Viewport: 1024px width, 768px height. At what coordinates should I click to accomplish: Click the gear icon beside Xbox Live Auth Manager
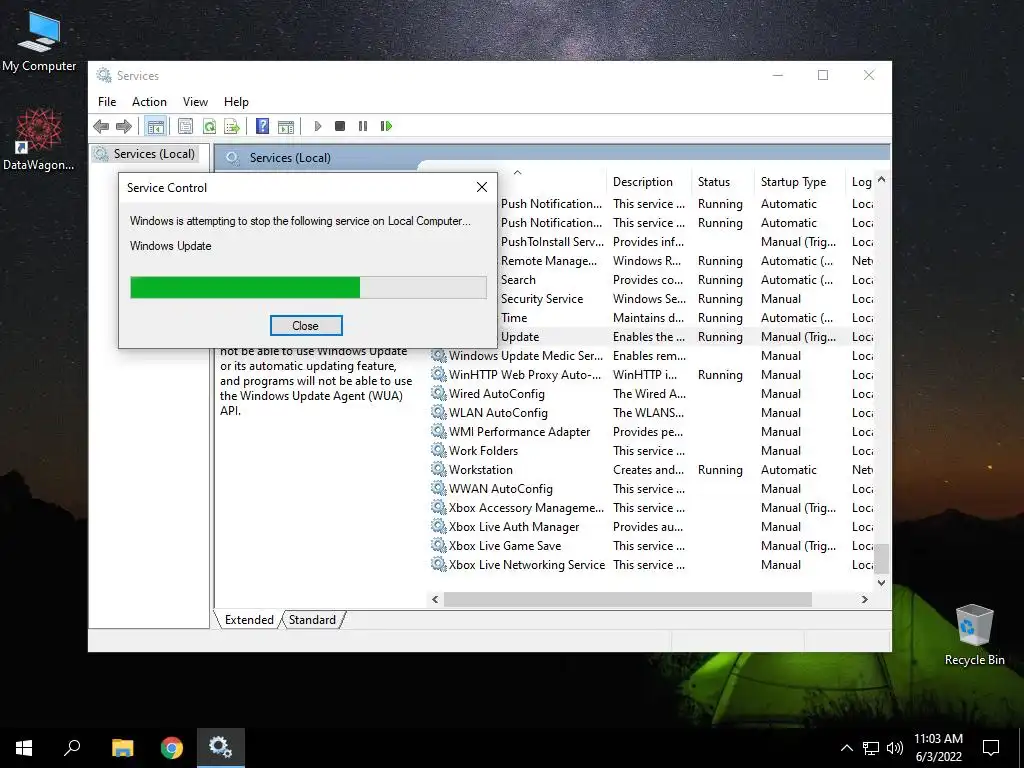tap(438, 526)
